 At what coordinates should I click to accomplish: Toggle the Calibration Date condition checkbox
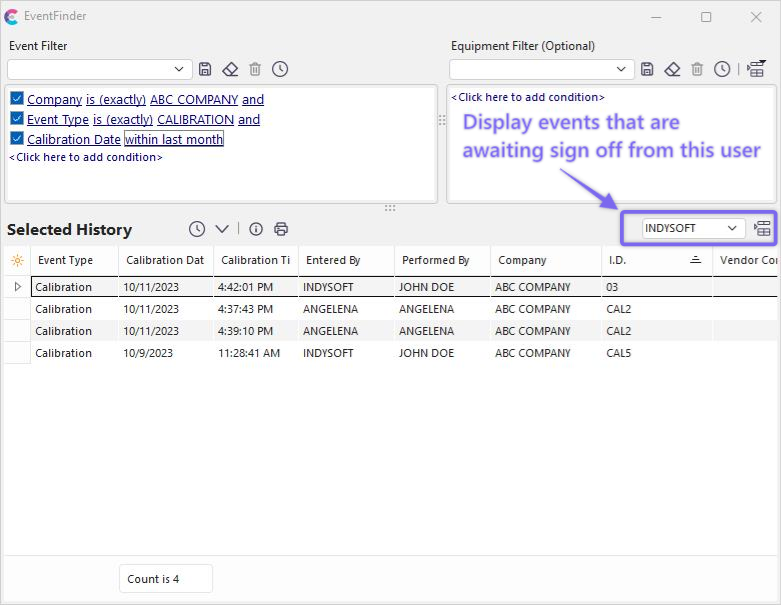coord(17,139)
